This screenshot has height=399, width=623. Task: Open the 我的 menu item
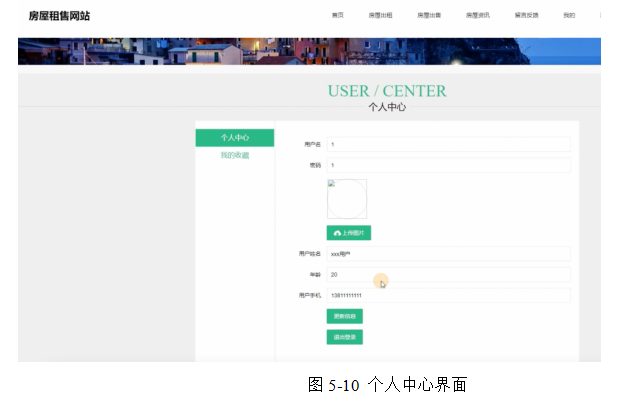click(569, 15)
